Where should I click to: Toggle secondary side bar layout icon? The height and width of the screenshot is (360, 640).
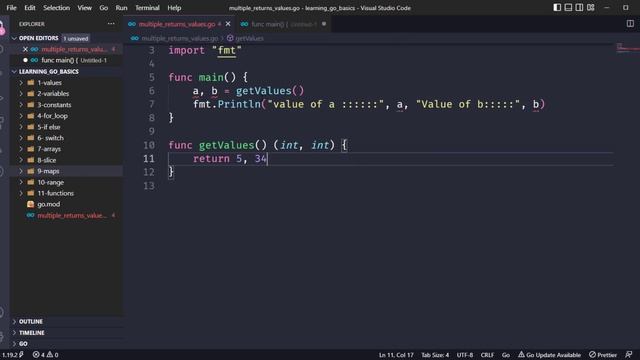579,7
